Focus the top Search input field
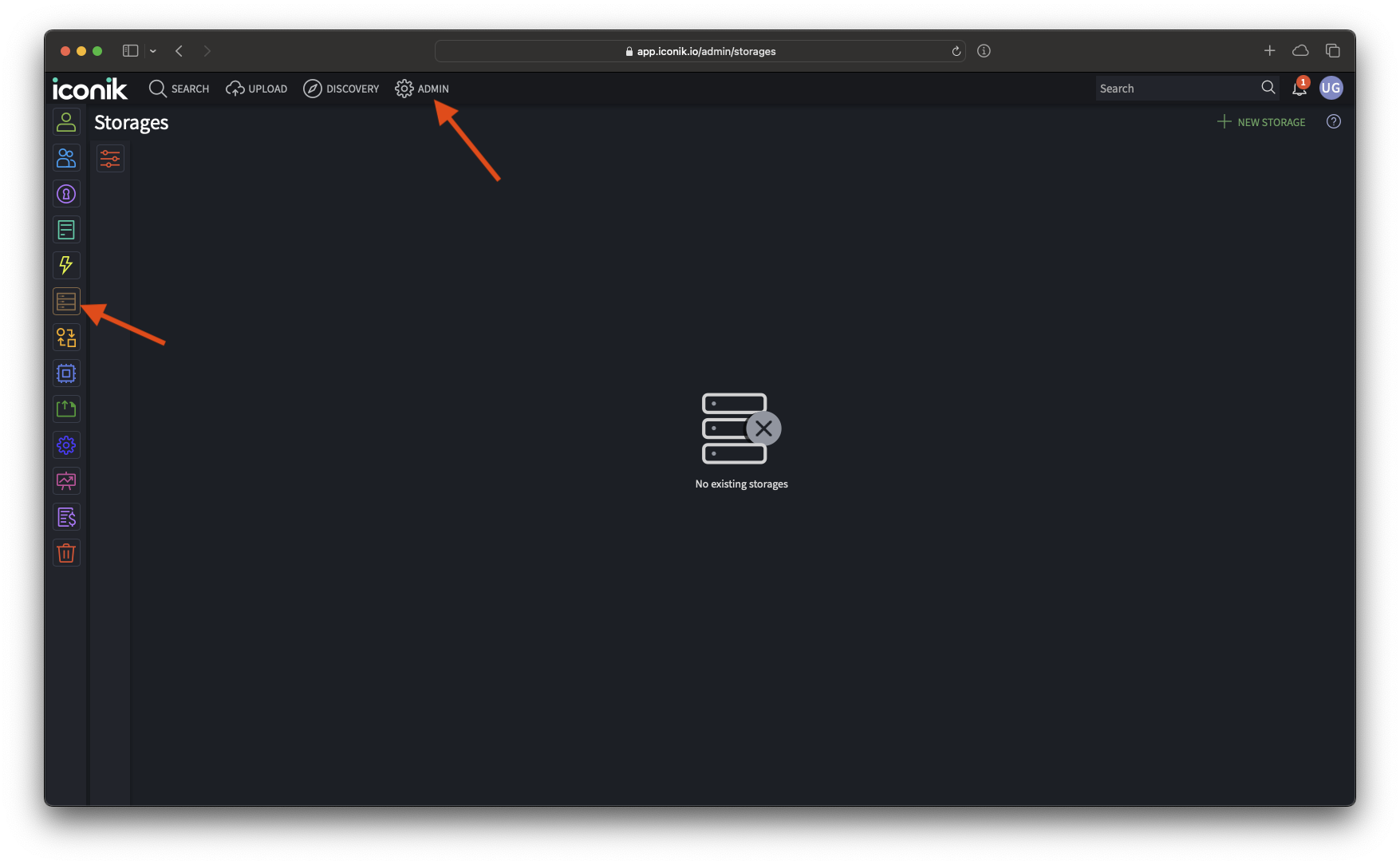Screen dimensions: 1400x865 coord(1174,89)
